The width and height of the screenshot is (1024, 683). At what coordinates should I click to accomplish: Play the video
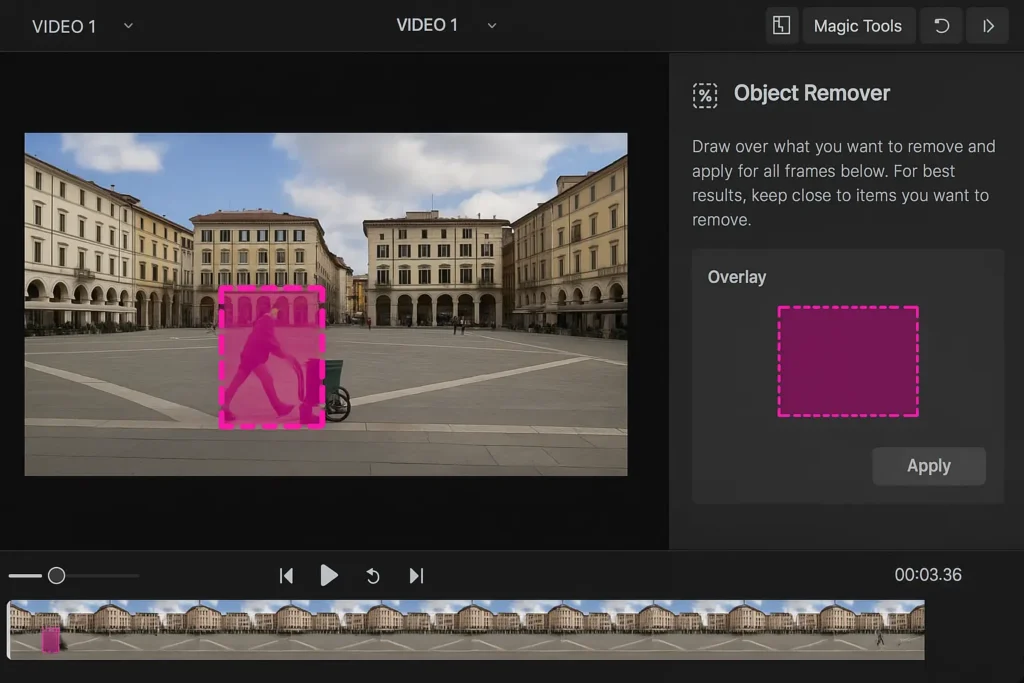329,576
